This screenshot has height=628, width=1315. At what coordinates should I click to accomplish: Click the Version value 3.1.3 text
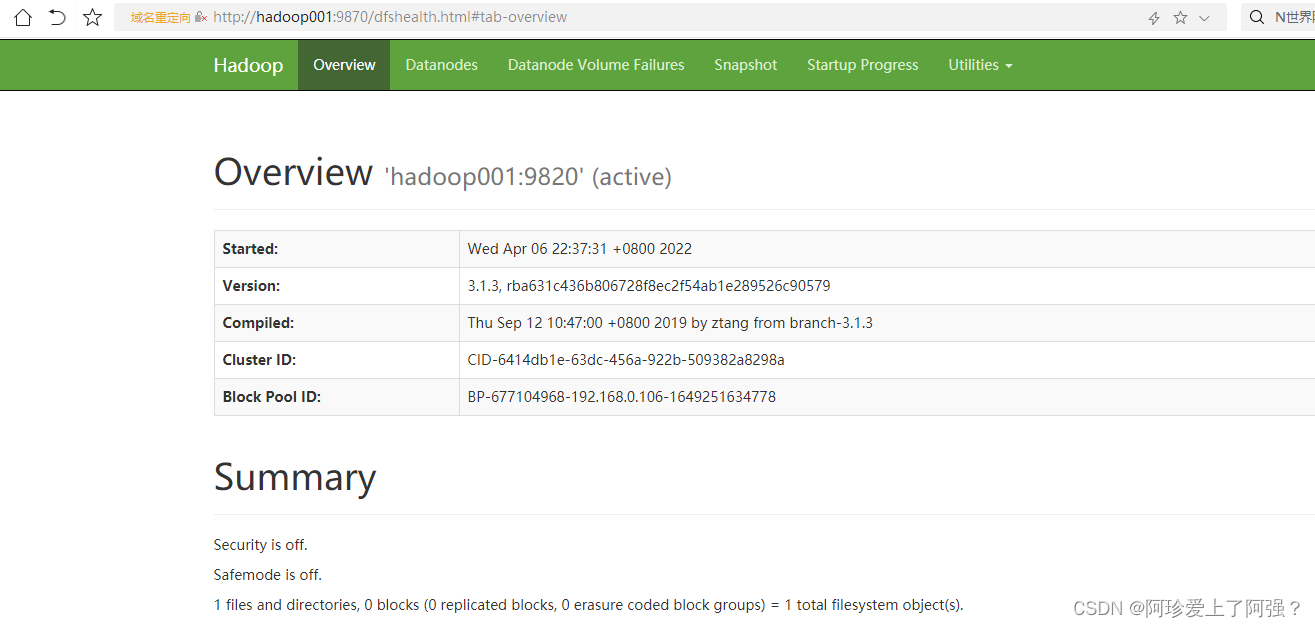(649, 286)
